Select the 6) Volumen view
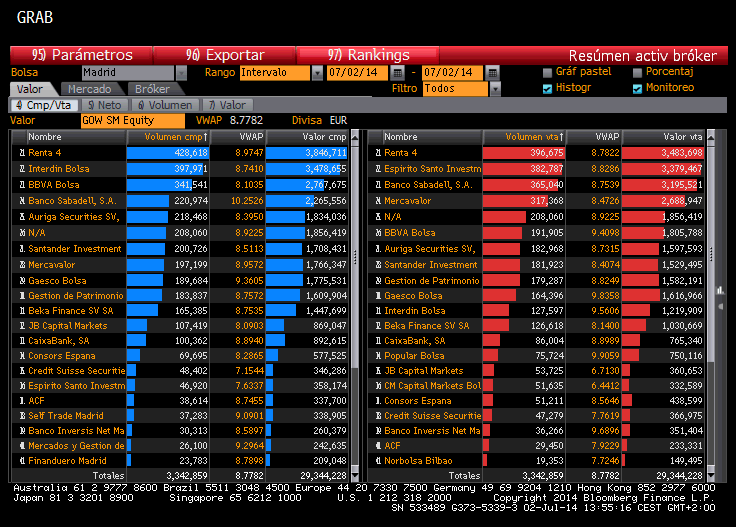This screenshot has width=736, height=527. 165,105
